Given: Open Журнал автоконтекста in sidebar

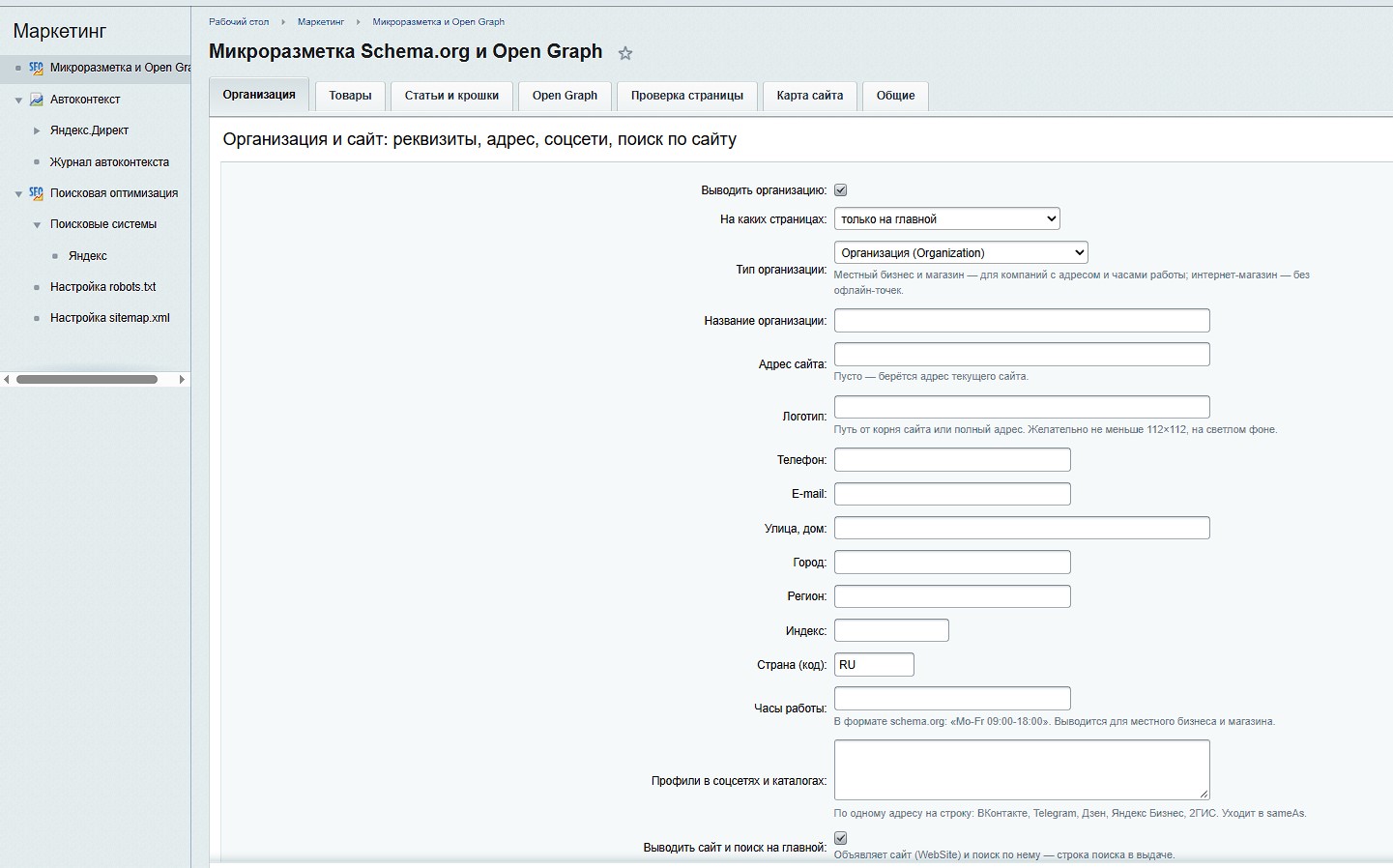Looking at the screenshot, I should click(109, 162).
